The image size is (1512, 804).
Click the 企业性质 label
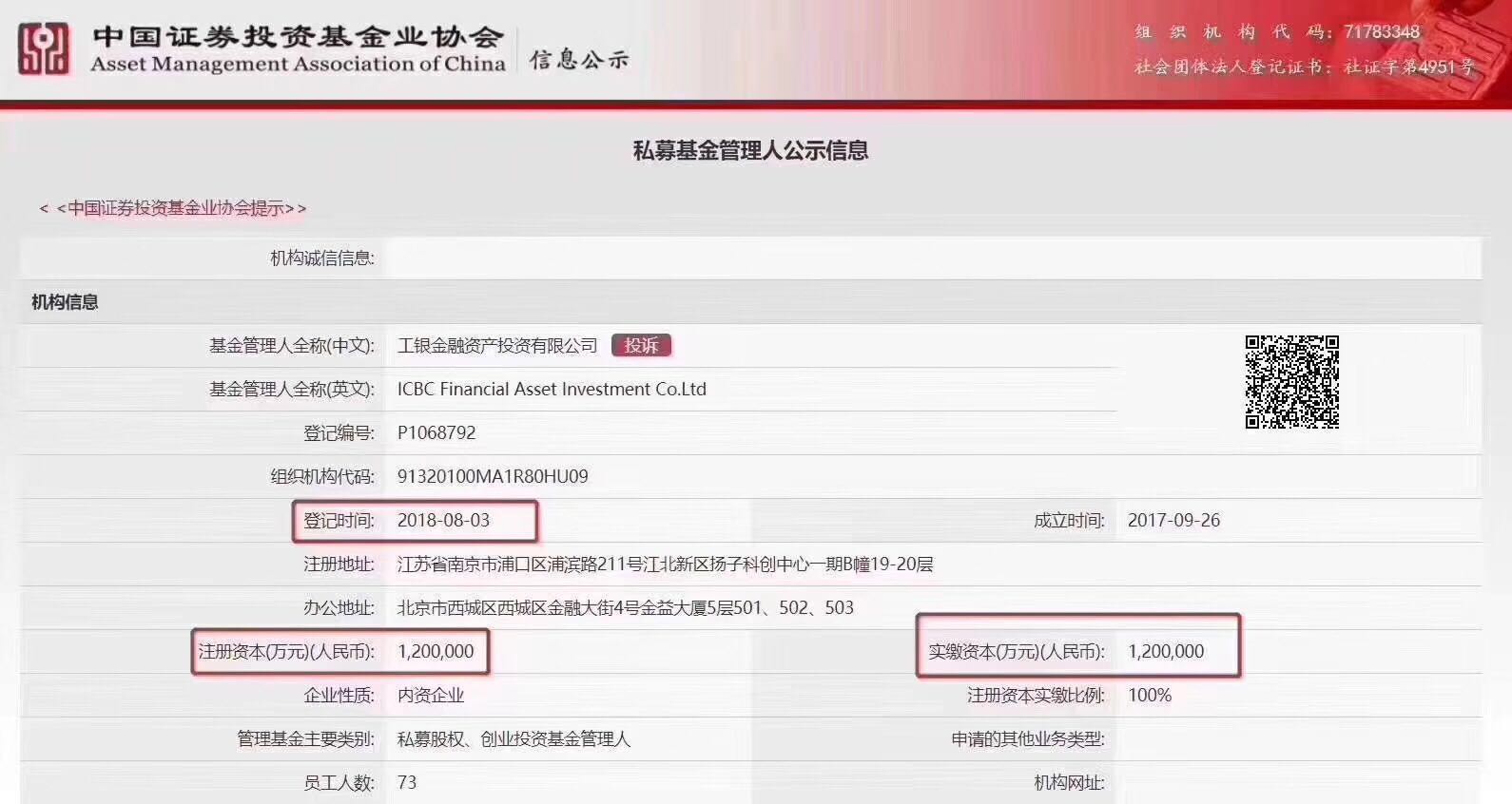point(339,695)
